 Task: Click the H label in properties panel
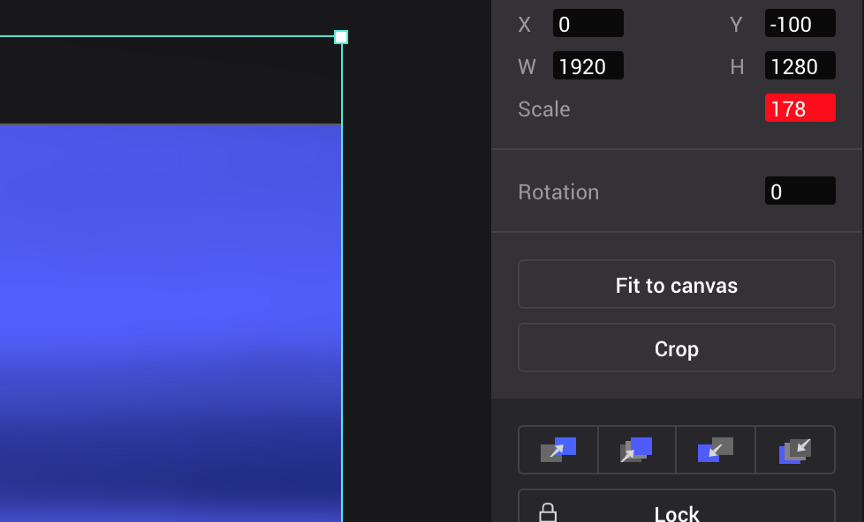click(737, 67)
